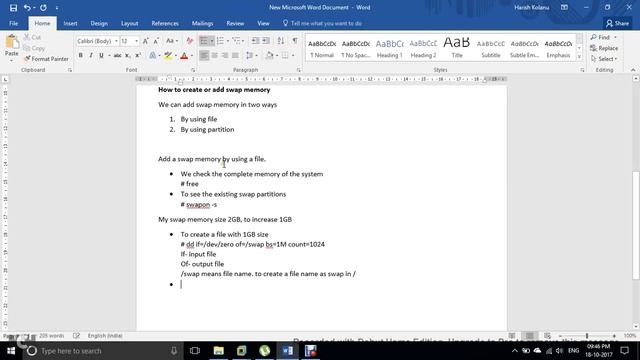Collapse the ribbon
This screenshot has height=360, width=640.
[633, 70]
